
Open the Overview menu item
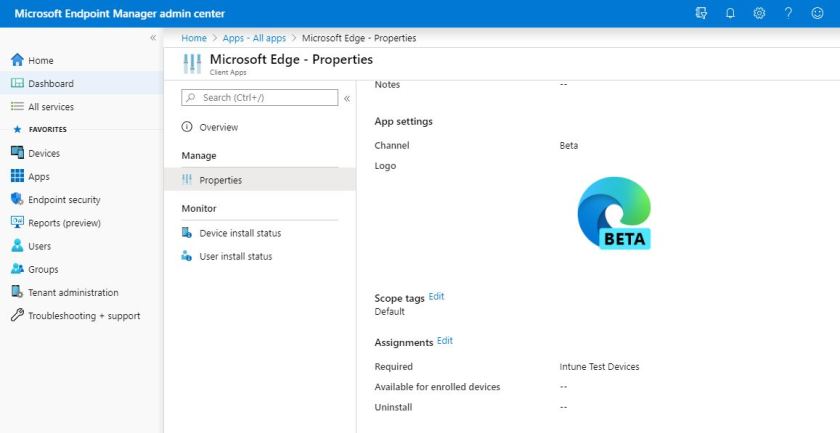point(218,127)
